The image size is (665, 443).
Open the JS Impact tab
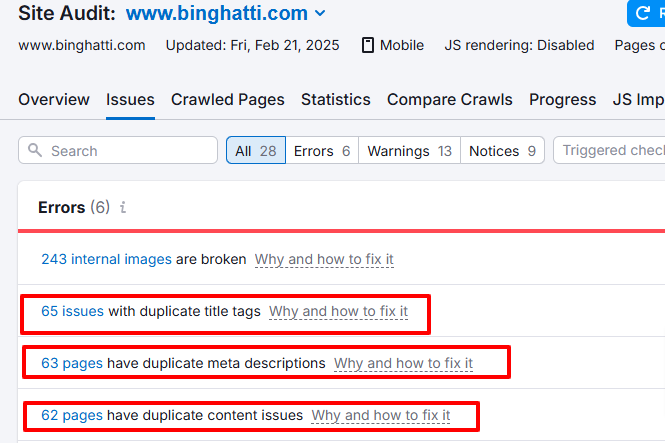click(639, 100)
